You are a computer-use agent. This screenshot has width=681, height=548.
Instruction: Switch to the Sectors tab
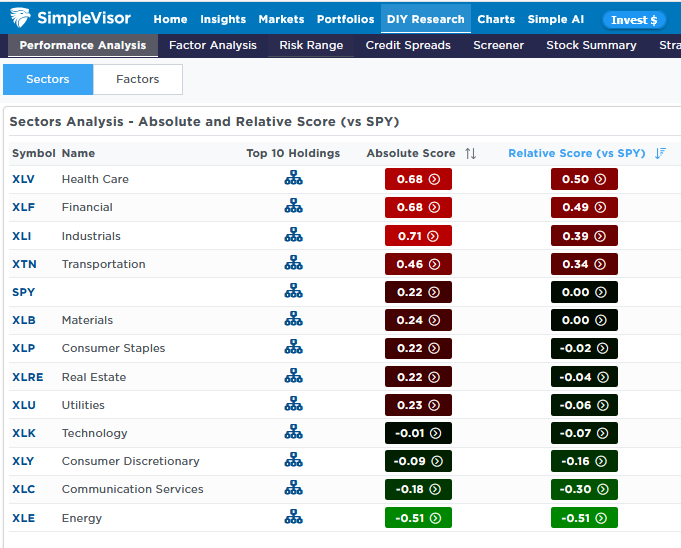click(x=48, y=79)
